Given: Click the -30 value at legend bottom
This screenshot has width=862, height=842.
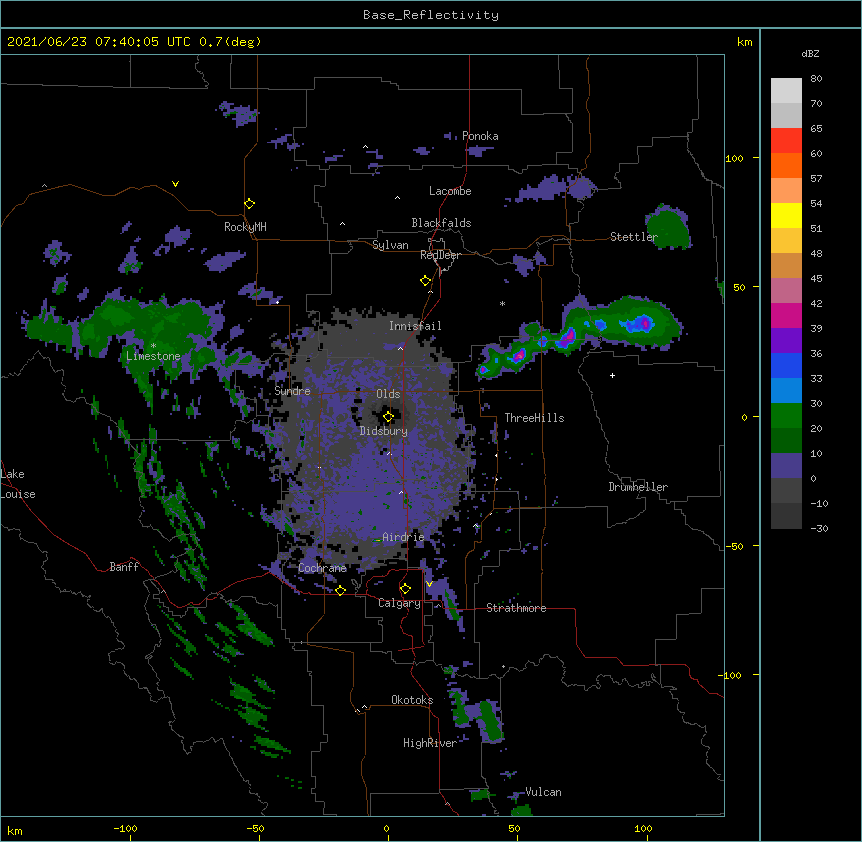Looking at the screenshot, I should tap(819, 528).
